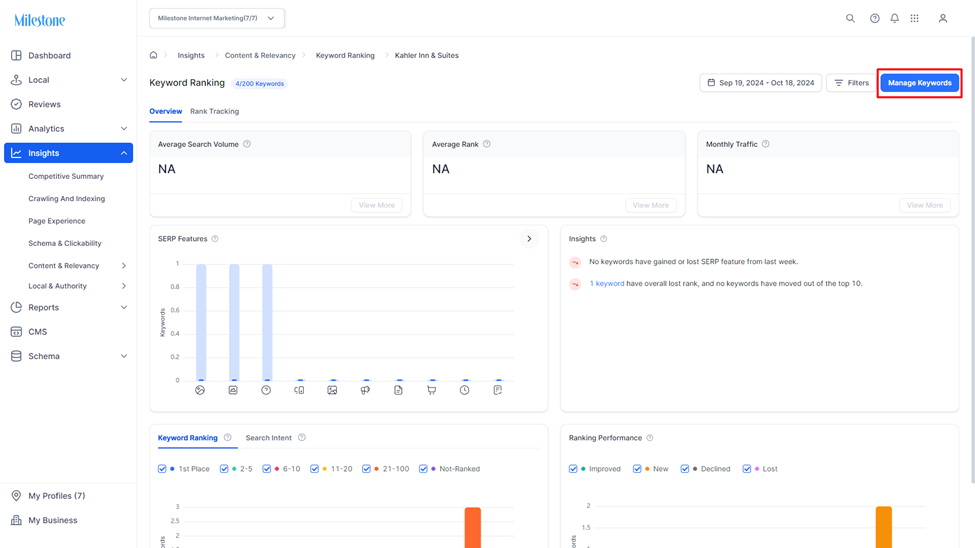Uncheck the 1st Place checkbox

pos(162,469)
